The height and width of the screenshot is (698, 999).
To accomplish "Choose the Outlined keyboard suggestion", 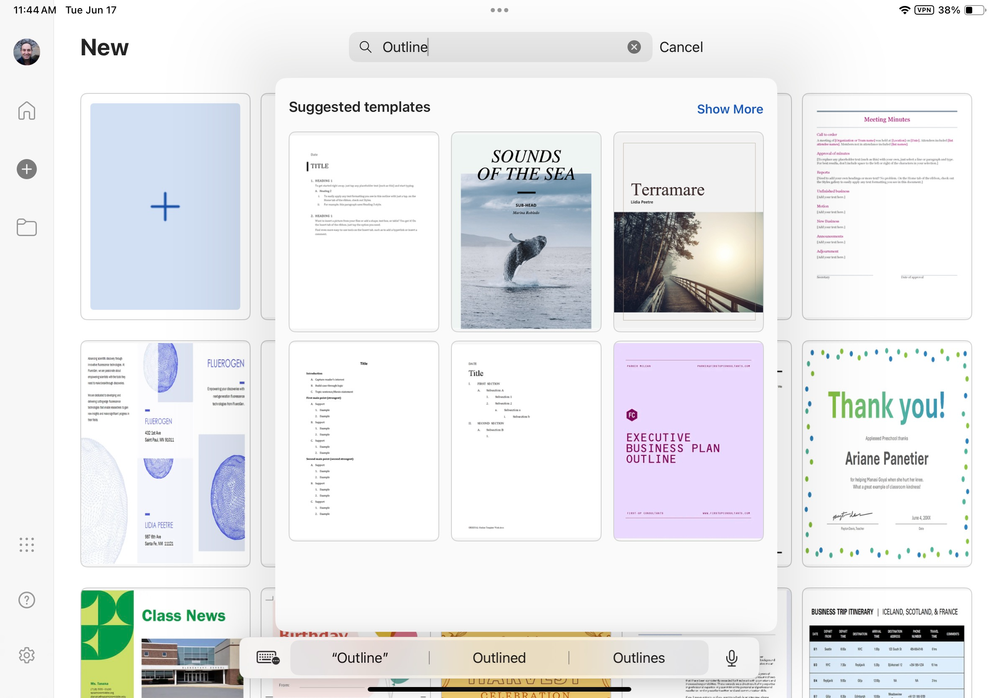I will coord(499,658).
